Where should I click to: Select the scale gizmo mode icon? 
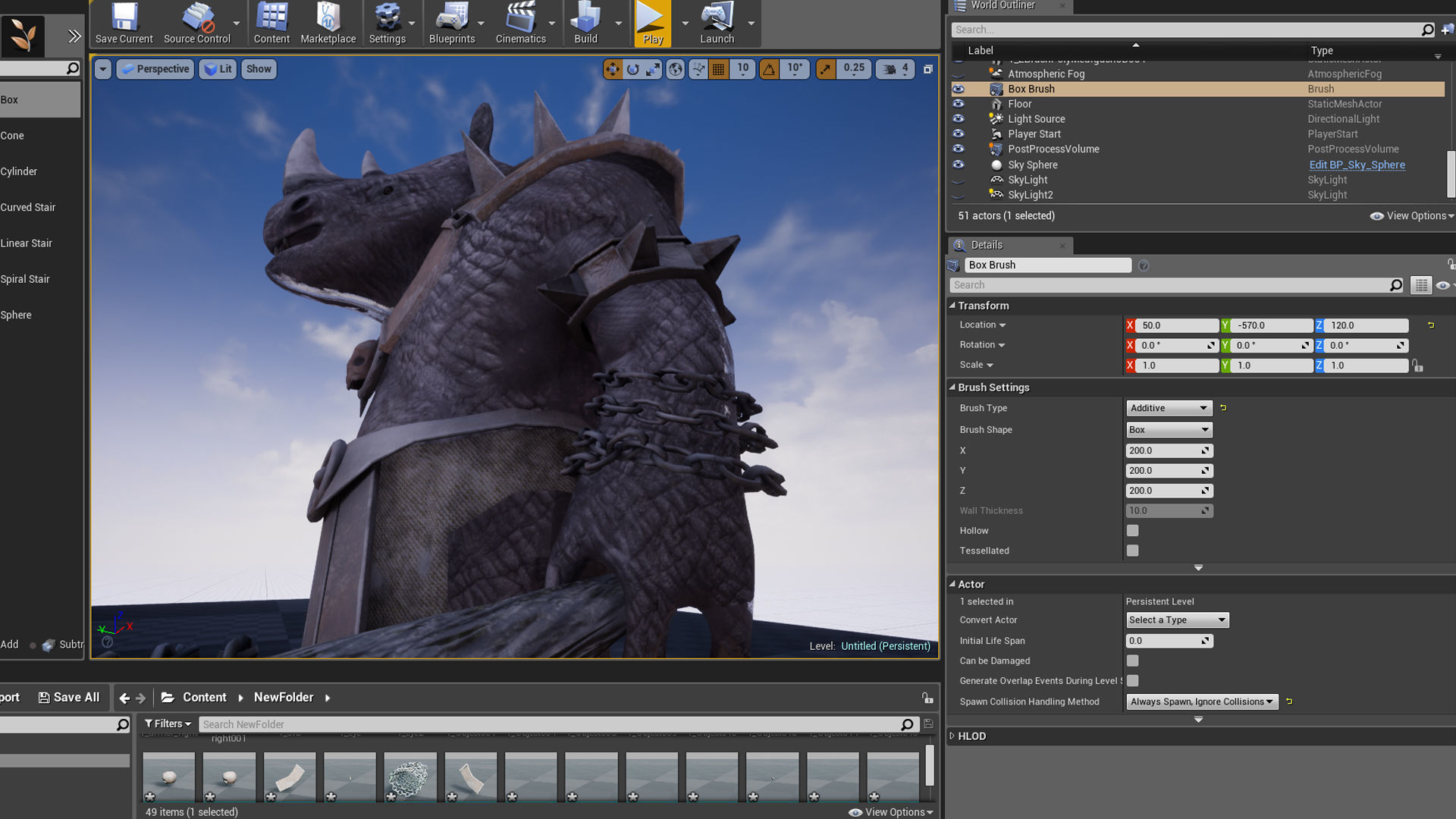tap(653, 69)
